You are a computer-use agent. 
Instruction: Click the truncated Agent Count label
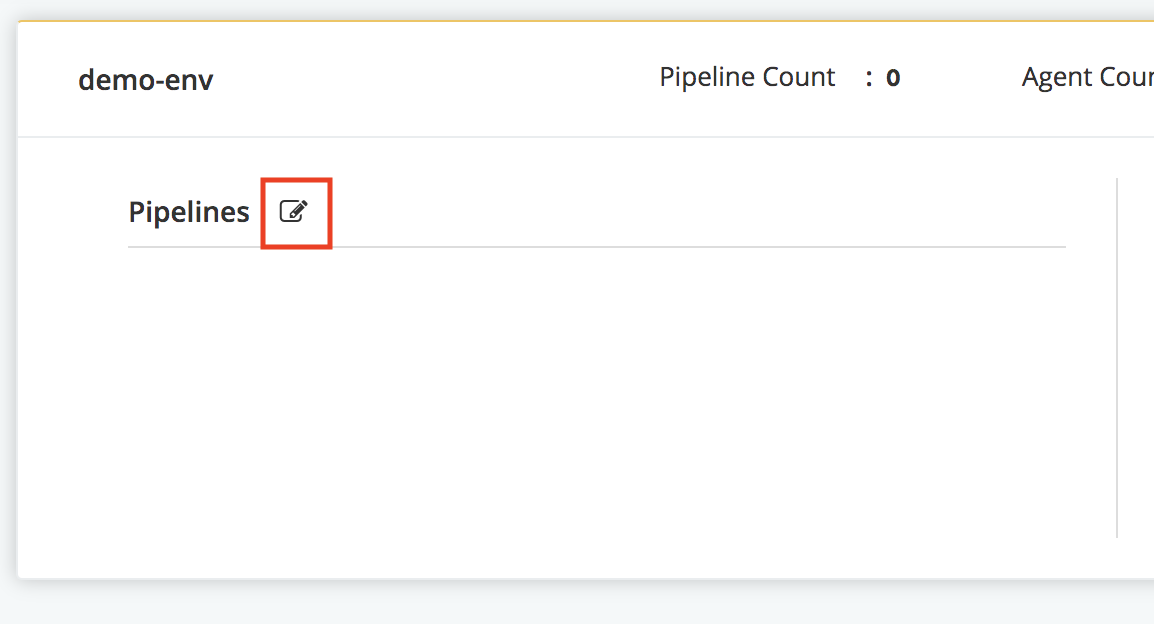(1088, 77)
